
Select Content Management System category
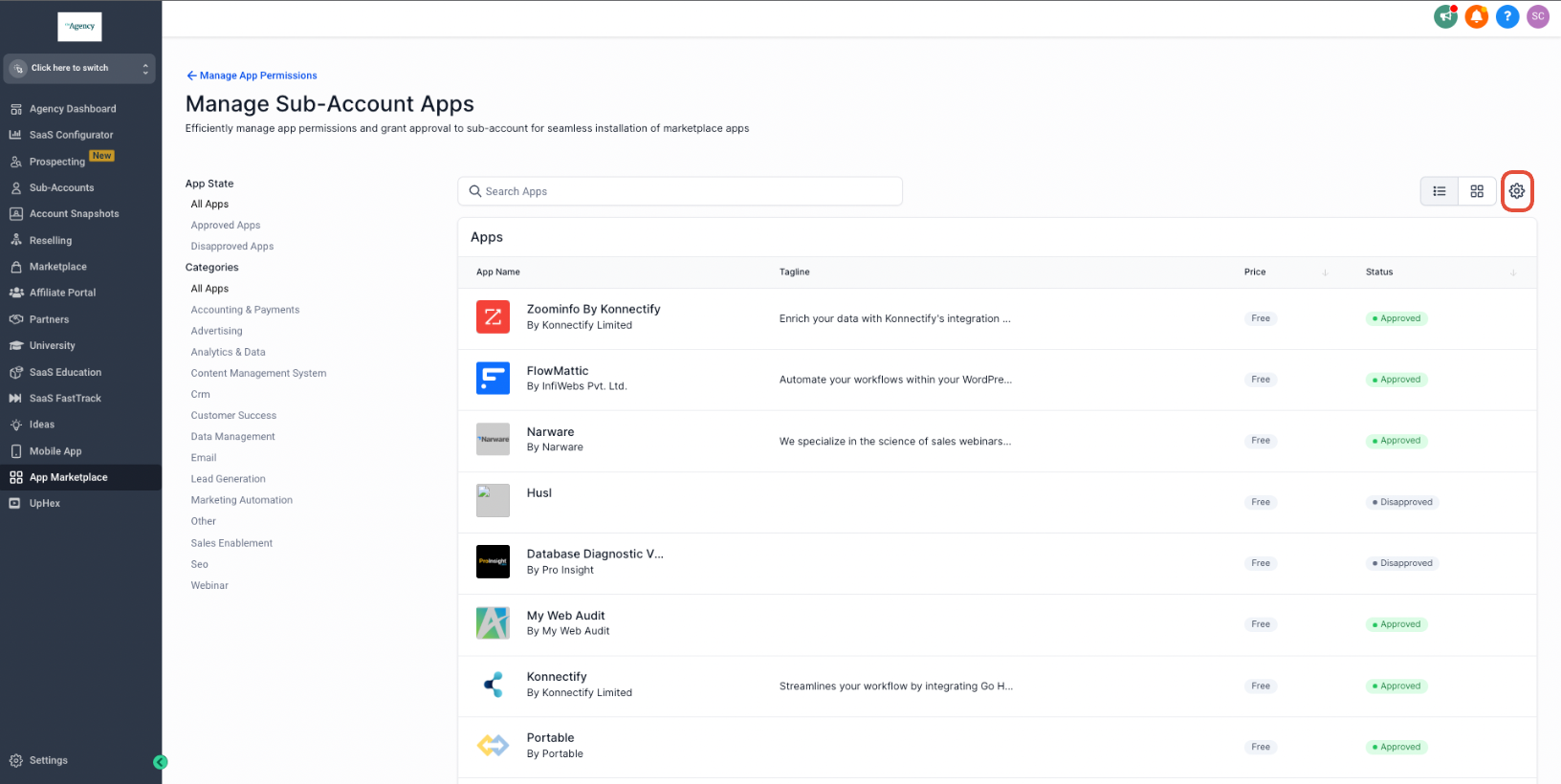coord(258,373)
